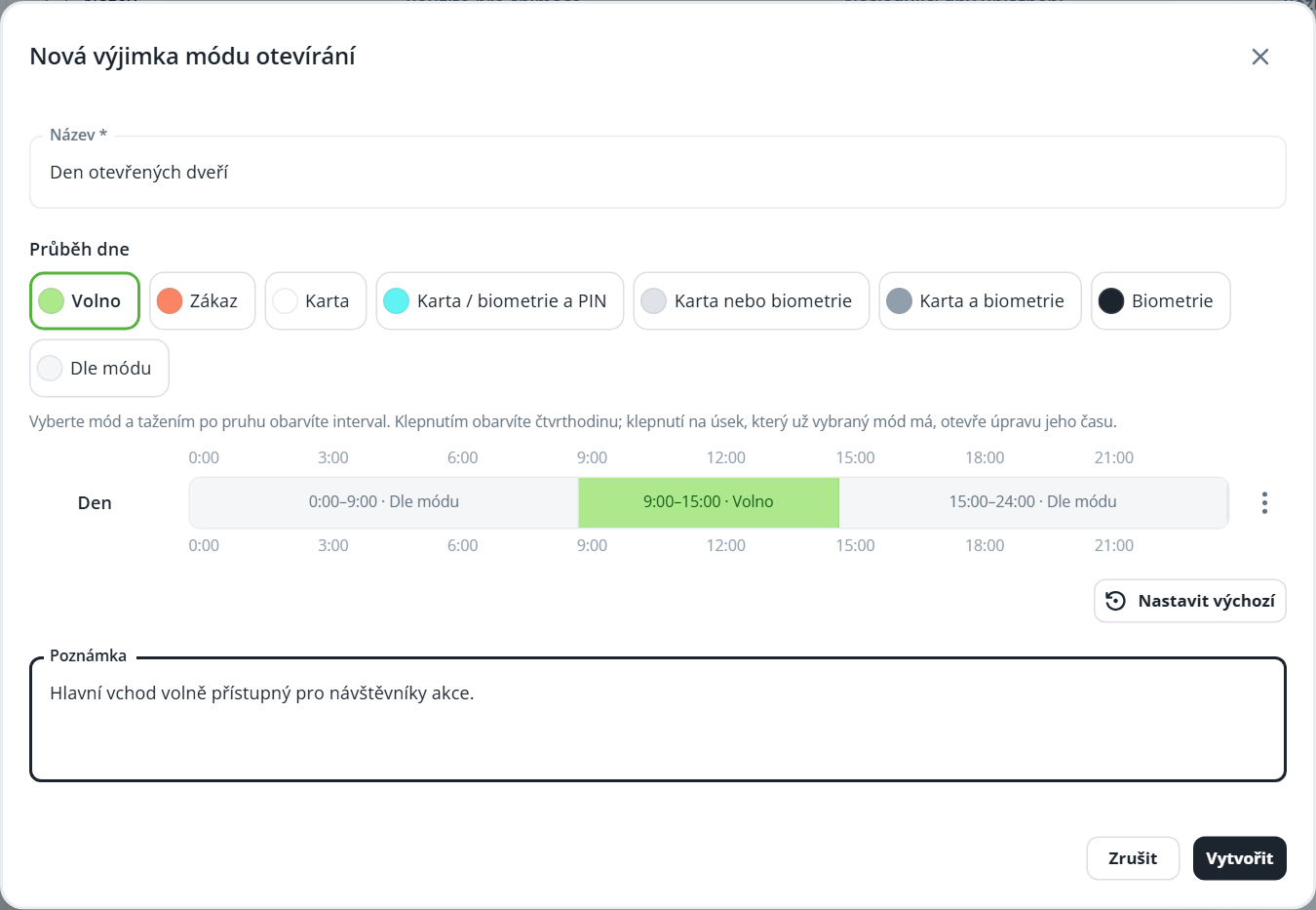Pick the Dle módu mode

pyautogui.click(x=99, y=368)
